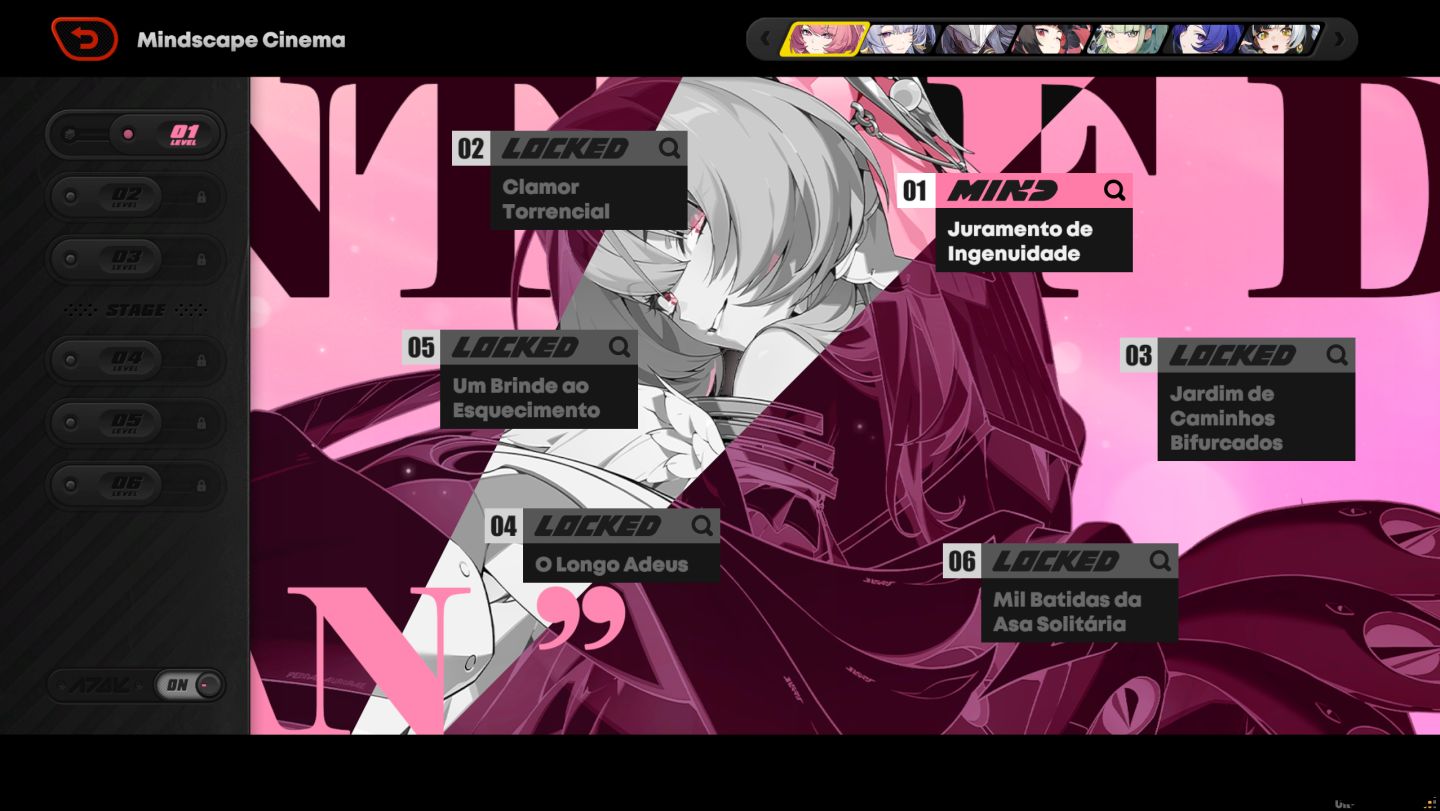Open details magnifier for Juramento de Ingenuidade

1114,190
